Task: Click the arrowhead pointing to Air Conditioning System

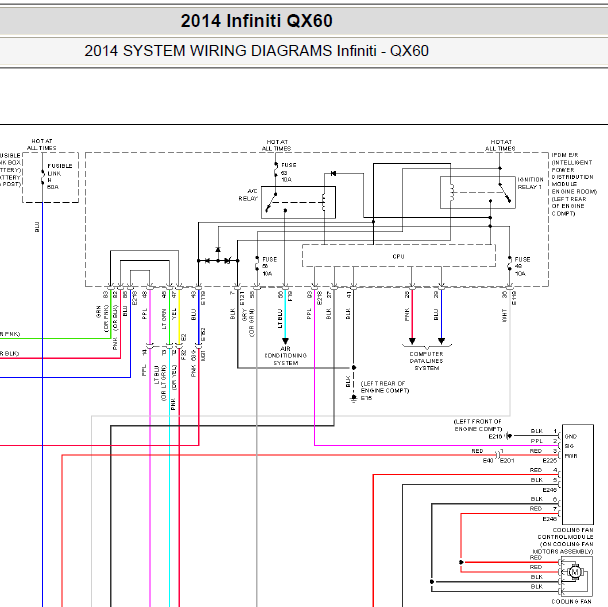Action: 285,341
